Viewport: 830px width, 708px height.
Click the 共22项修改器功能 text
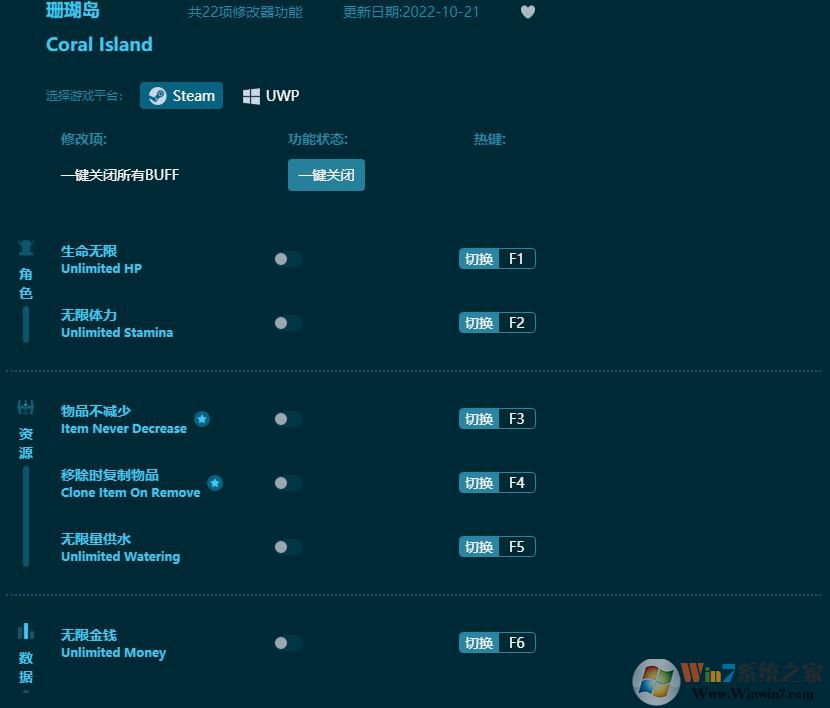tap(245, 12)
